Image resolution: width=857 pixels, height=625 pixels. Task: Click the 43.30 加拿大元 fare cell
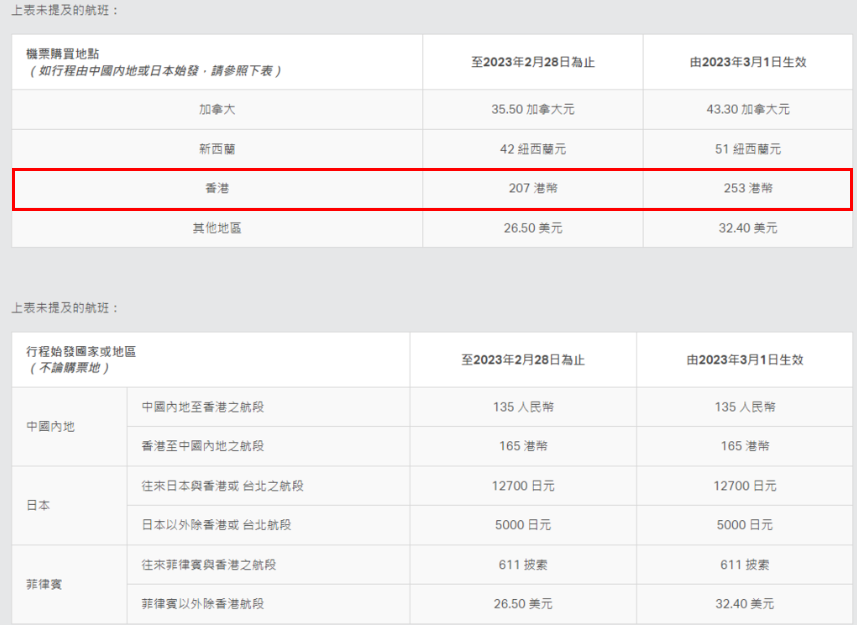point(747,110)
